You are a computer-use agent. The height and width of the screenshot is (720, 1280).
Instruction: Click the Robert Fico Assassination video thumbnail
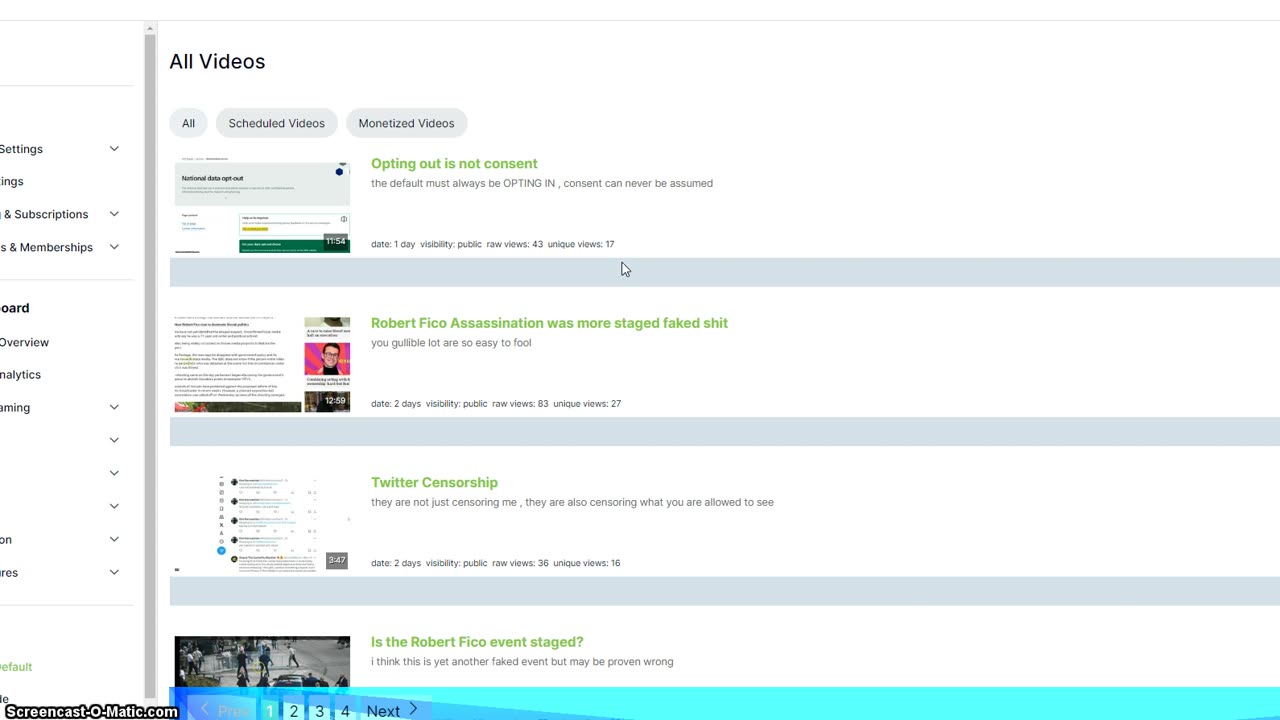coord(262,364)
